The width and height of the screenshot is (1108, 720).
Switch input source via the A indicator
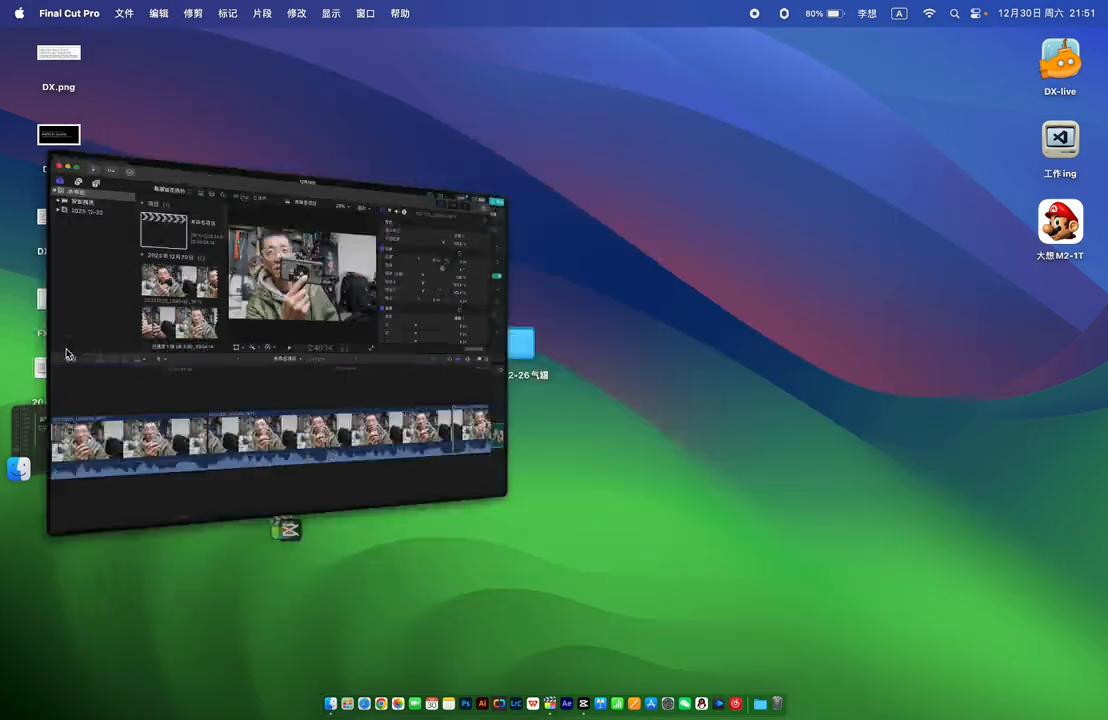(899, 13)
